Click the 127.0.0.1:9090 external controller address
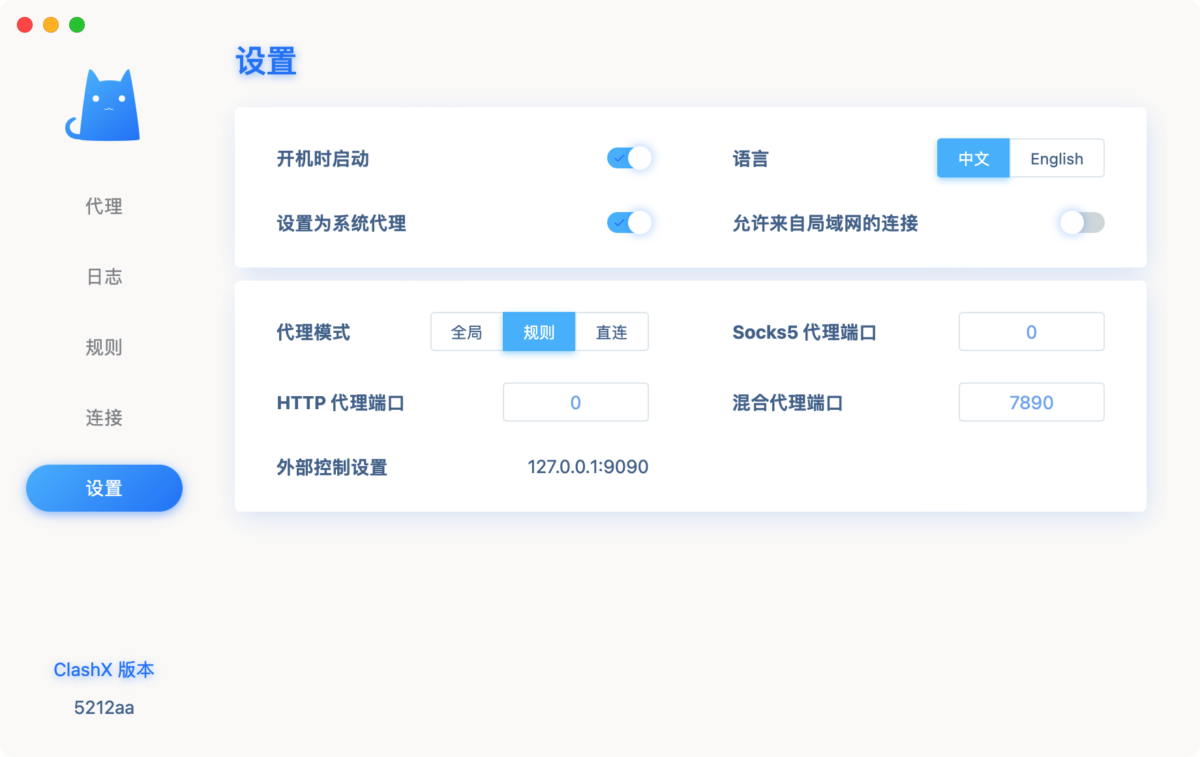1200x757 pixels. point(588,467)
